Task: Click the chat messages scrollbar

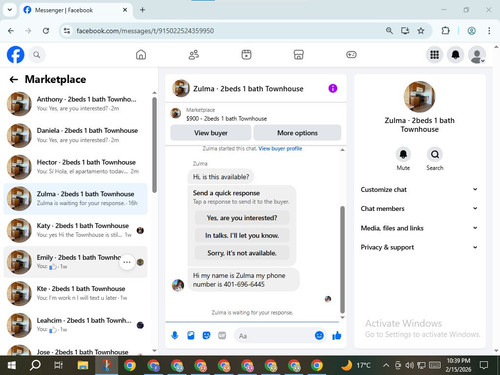Action: 342,259
